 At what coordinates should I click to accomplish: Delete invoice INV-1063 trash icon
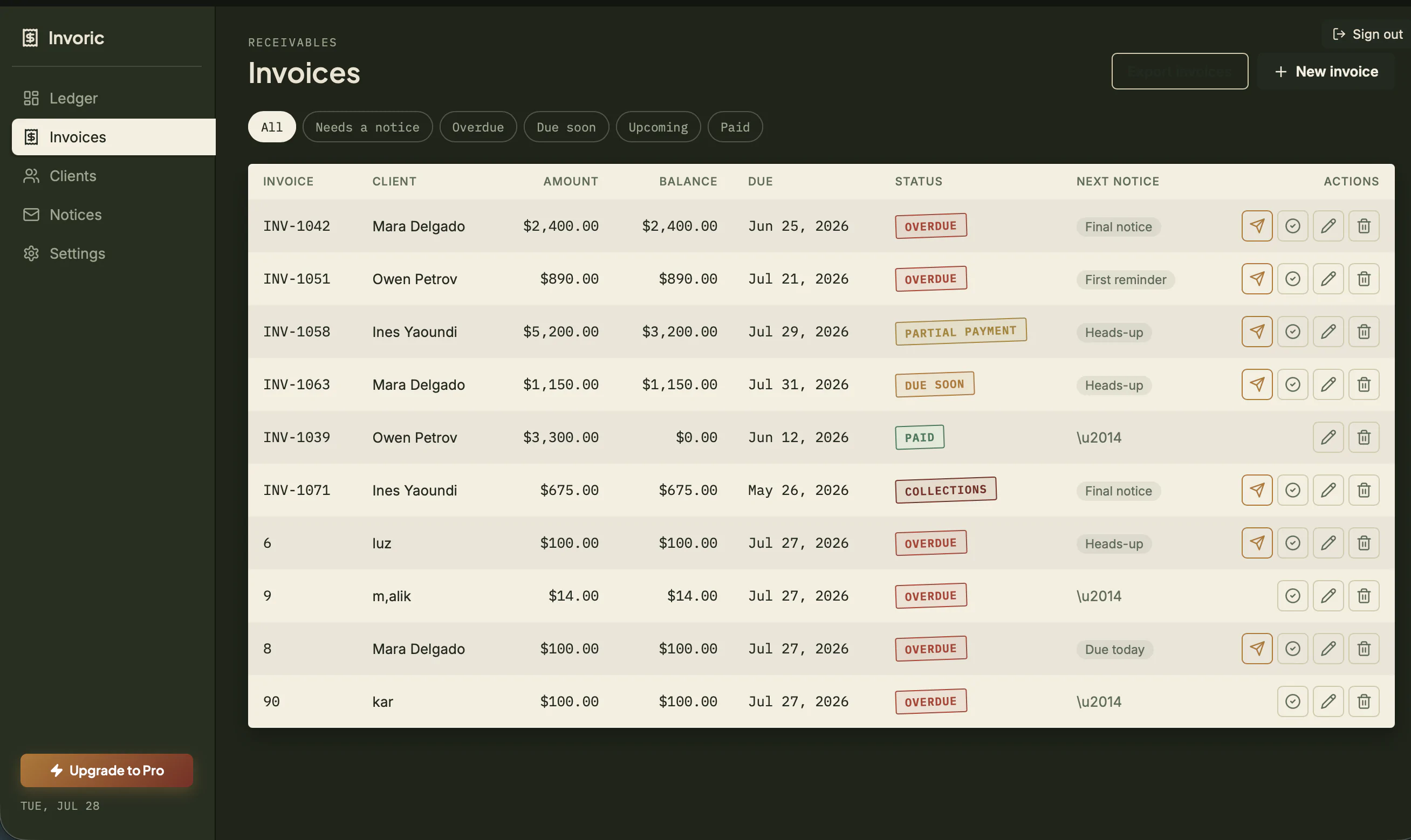1364,384
